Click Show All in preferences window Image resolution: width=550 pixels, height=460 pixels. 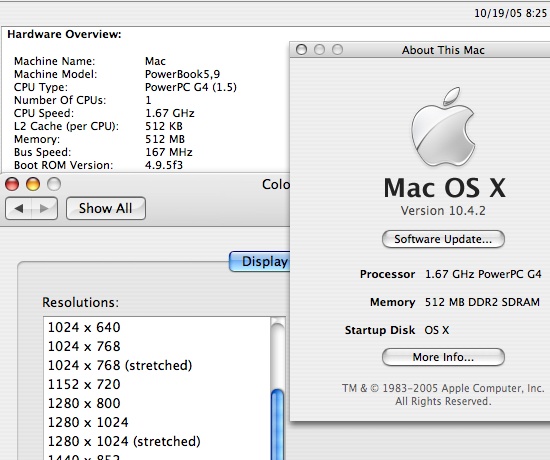[106, 208]
